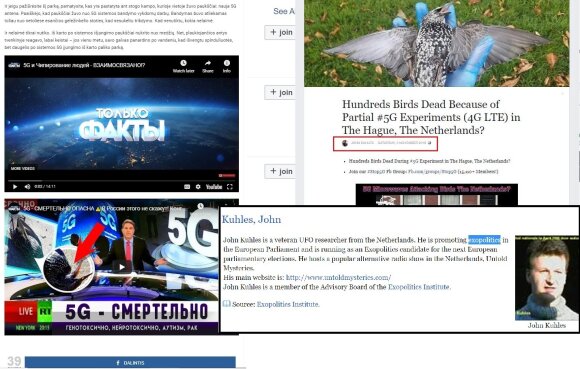The image size is (580, 369).
Task: Click the lowest '+ join' button
Action: pyautogui.click(x=280, y=171)
